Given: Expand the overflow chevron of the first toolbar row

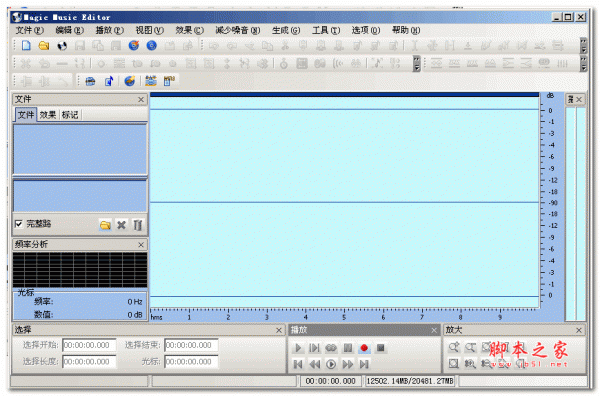Looking at the screenshot, I should [x=584, y=46].
